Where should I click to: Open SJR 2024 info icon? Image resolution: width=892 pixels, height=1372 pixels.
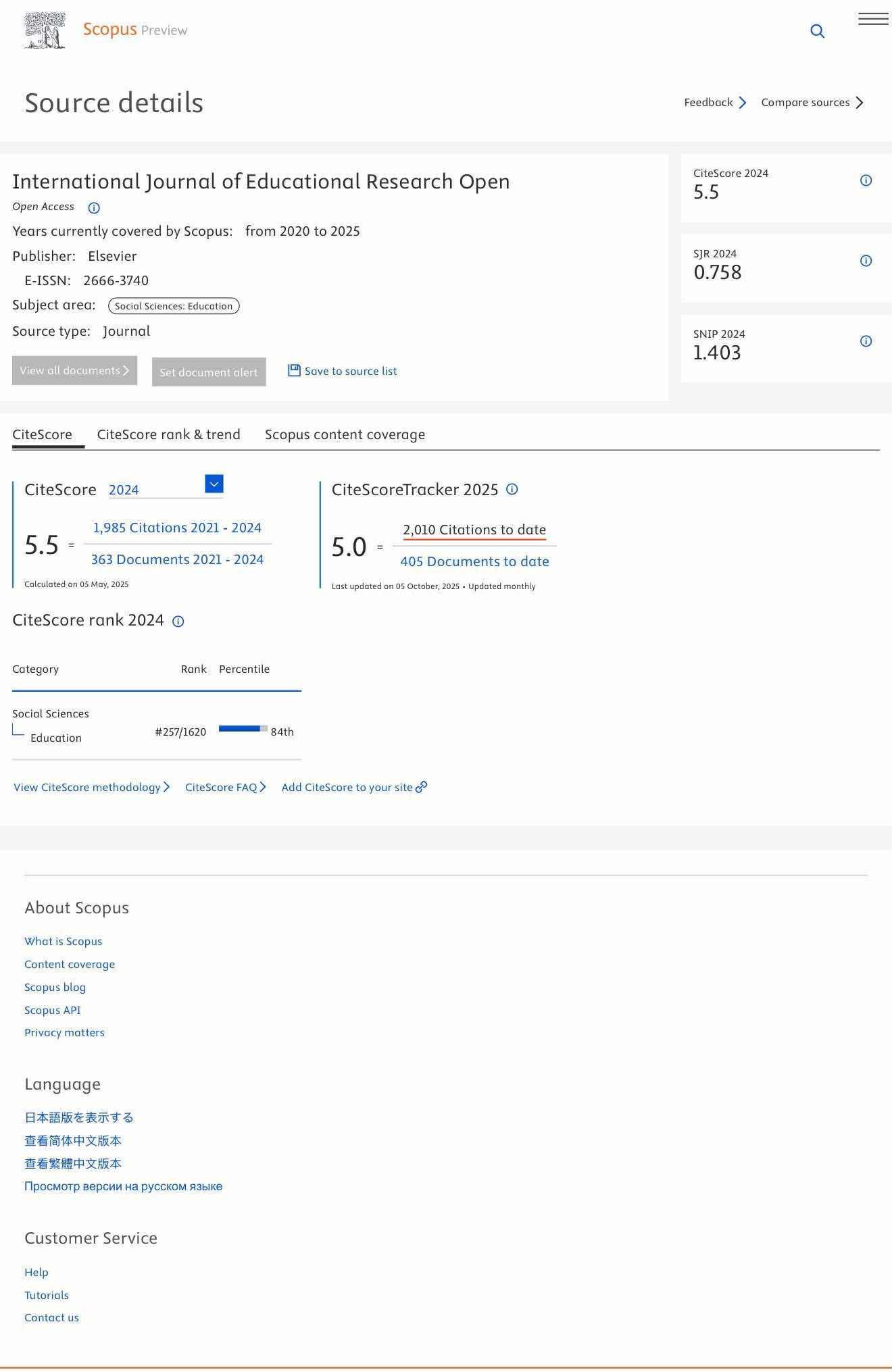click(866, 261)
